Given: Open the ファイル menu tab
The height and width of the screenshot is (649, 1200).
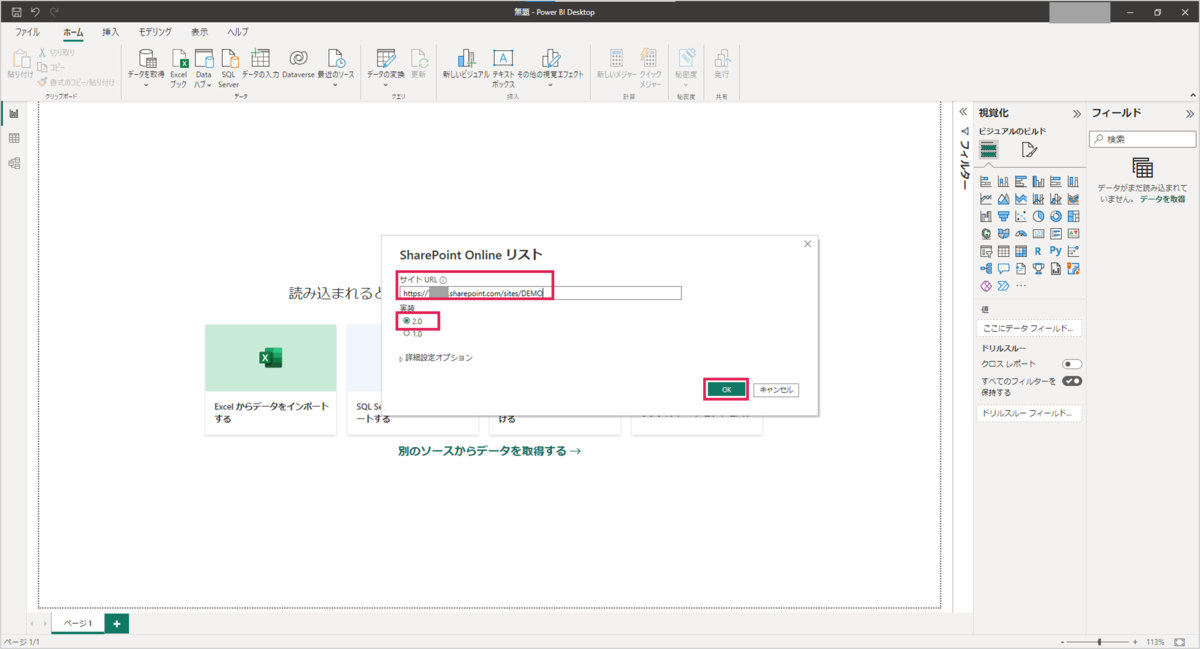Looking at the screenshot, I should (27, 32).
